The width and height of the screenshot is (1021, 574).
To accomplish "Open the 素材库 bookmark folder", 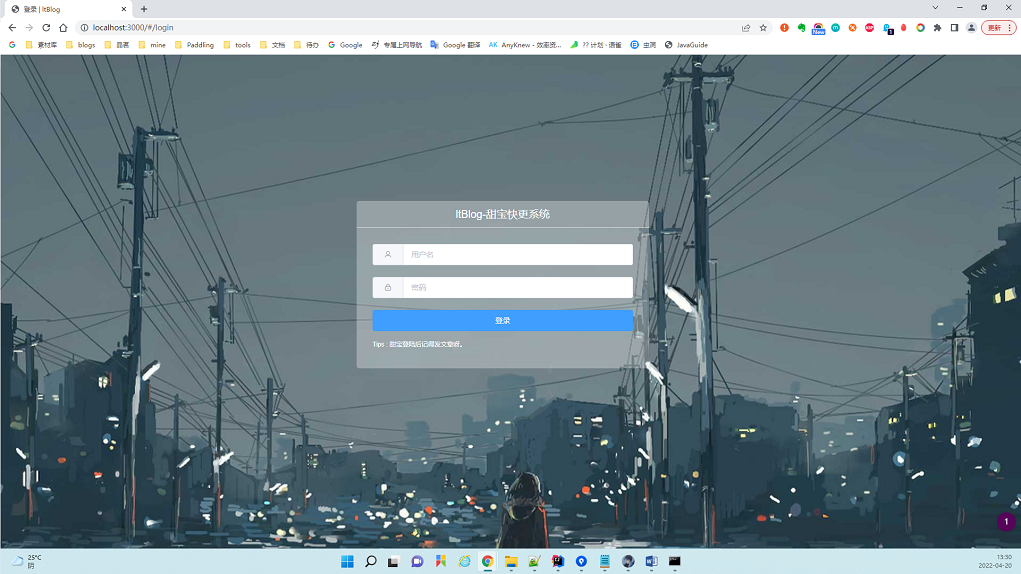I will tap(41, 45).
